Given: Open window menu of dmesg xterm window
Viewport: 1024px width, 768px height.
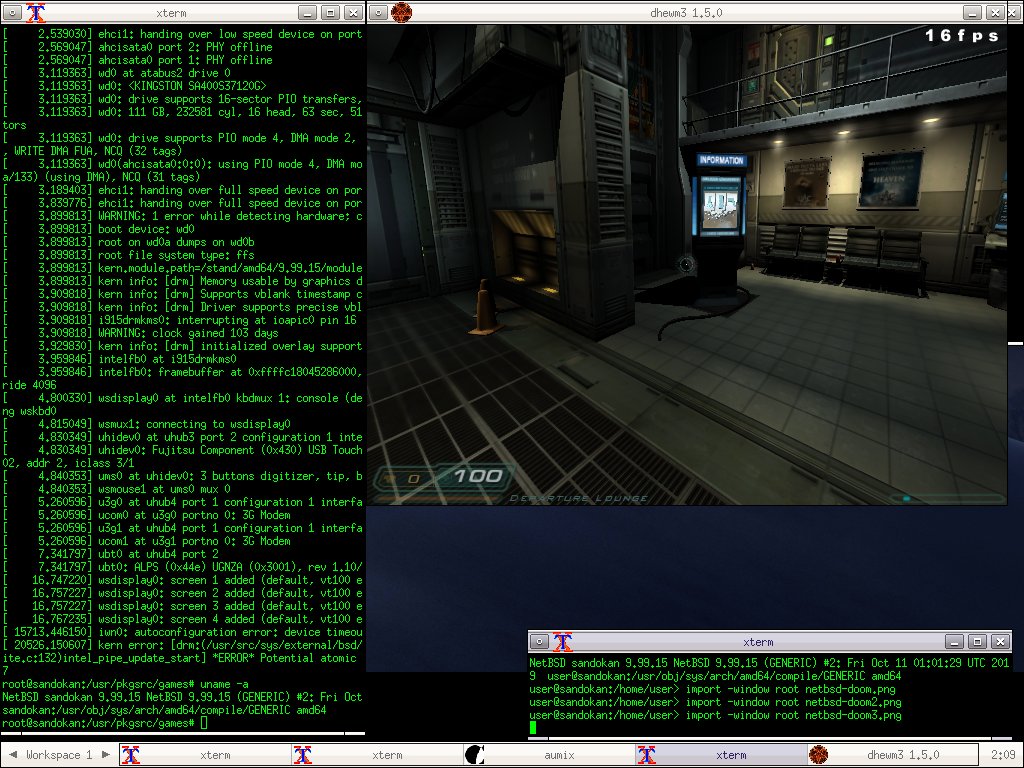Looking at the screenshot, I should point(12,12).
